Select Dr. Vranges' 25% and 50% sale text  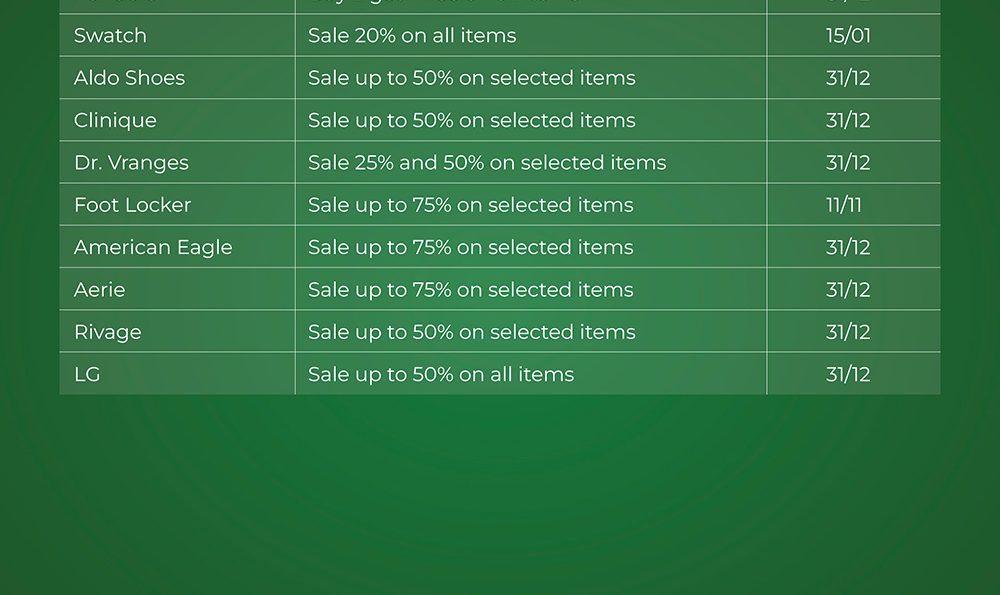(x=487, y=163)
